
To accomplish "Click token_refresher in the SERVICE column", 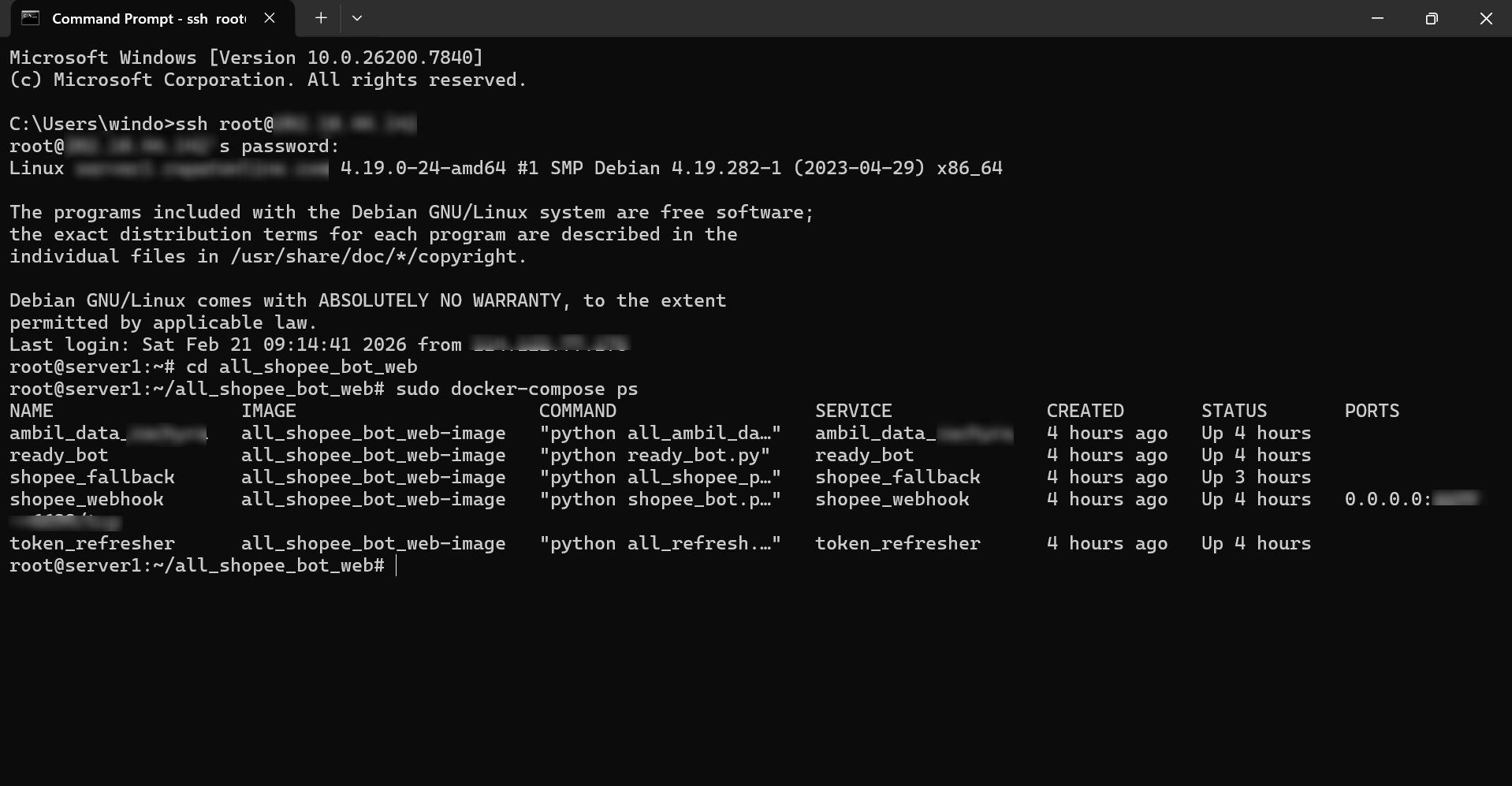I will tap(898, 544).
